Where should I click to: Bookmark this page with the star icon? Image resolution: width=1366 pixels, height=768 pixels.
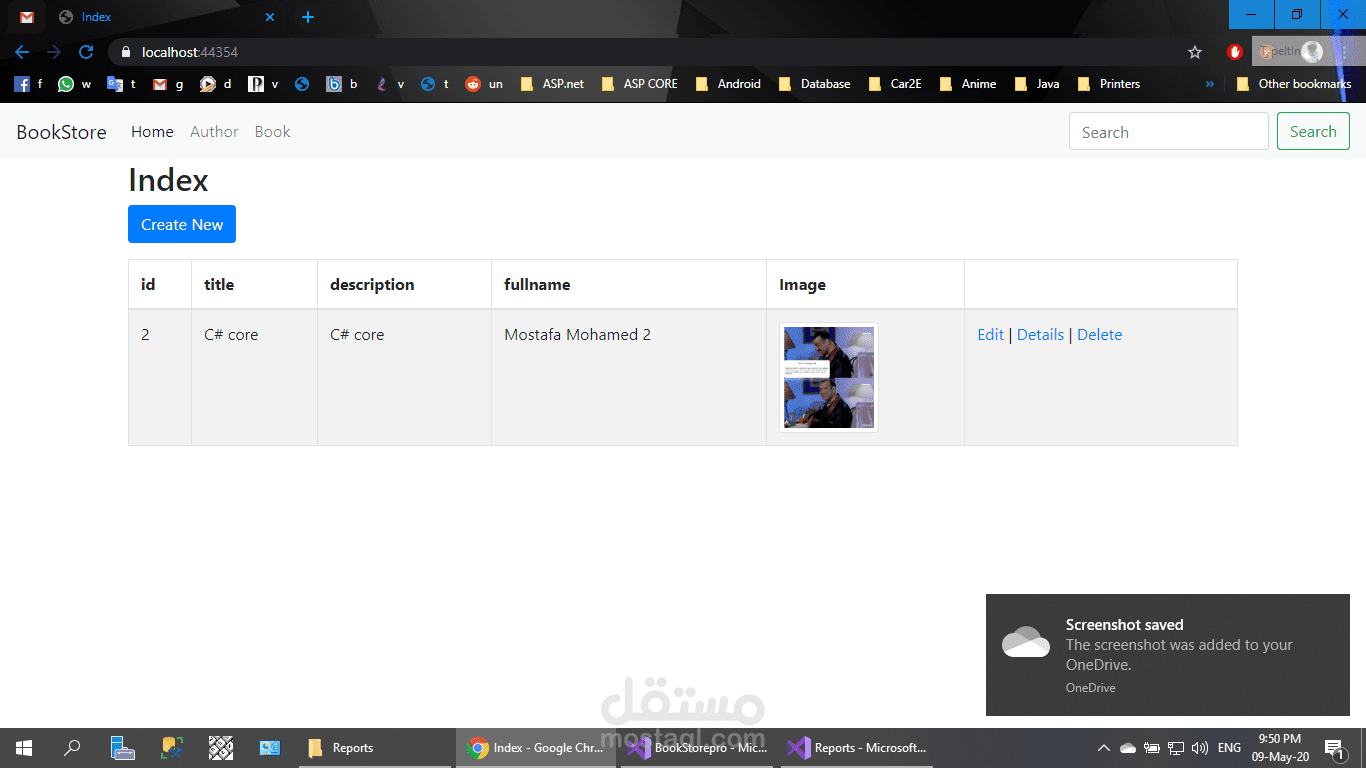(1195, 51)
